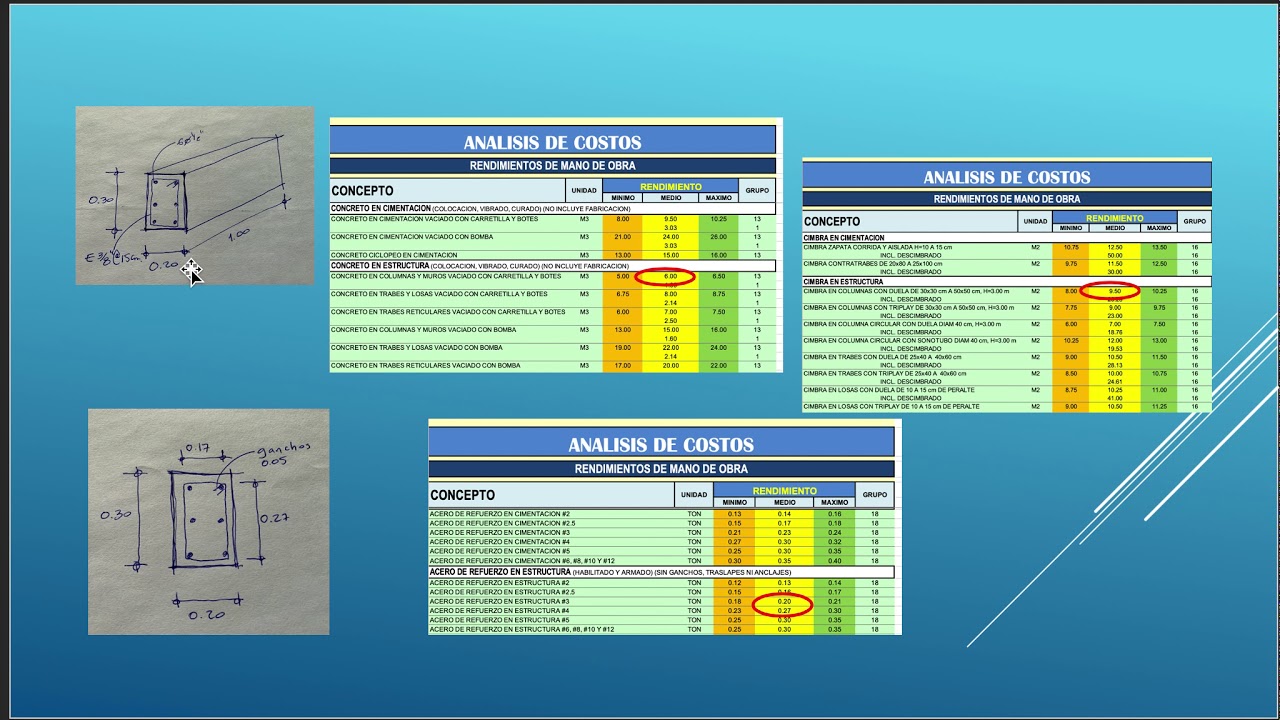Click row 'ACERO DE REFUERZO EN ESTRUCTURA #2.5'
The height and width of the screenshot is (720, 1280).
[661, 592]
